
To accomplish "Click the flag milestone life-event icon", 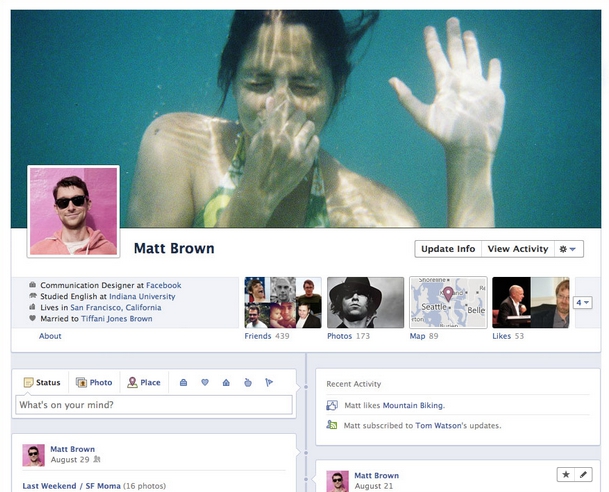I will [268, 382].
